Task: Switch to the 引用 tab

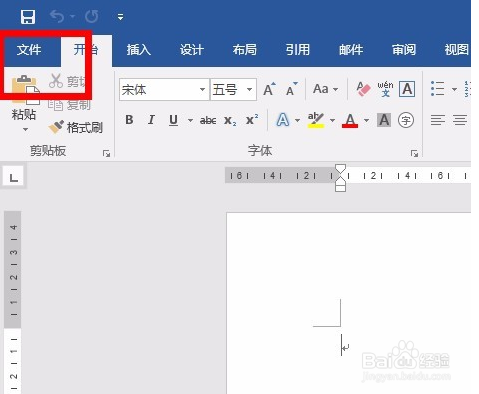Action: pos(298,50)
